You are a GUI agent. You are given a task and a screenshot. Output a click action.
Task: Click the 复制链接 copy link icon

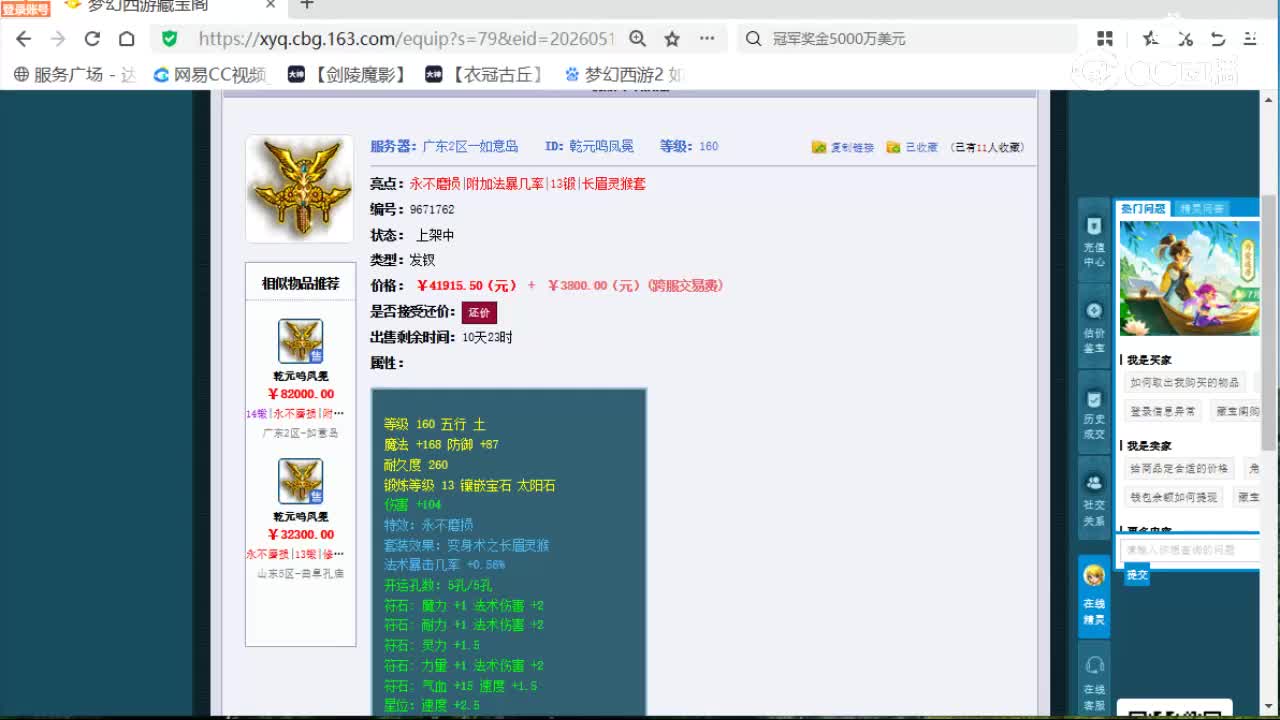point(819,147)
